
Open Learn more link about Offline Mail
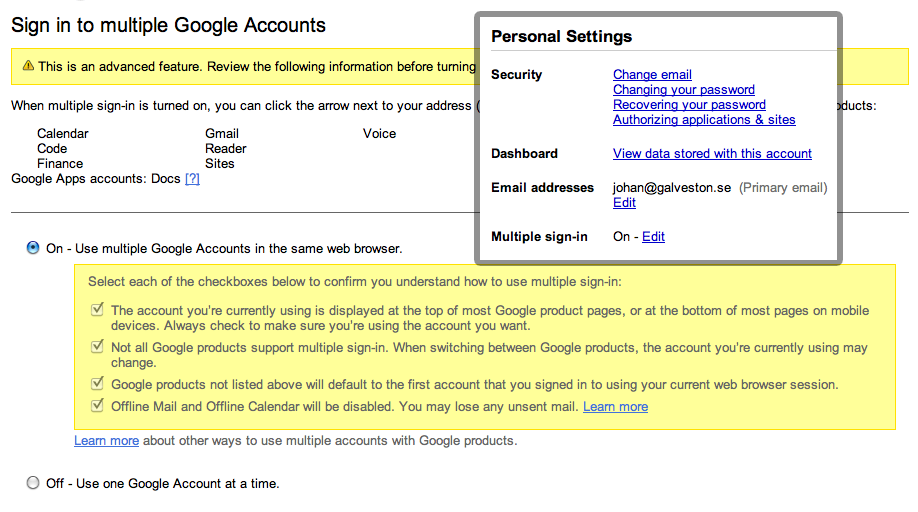point(615,407)
